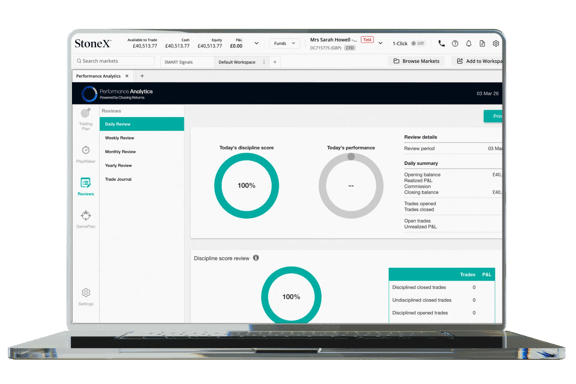Click the Opening balance entry
The height and width of the screenshot is (384, 576).
453,175
